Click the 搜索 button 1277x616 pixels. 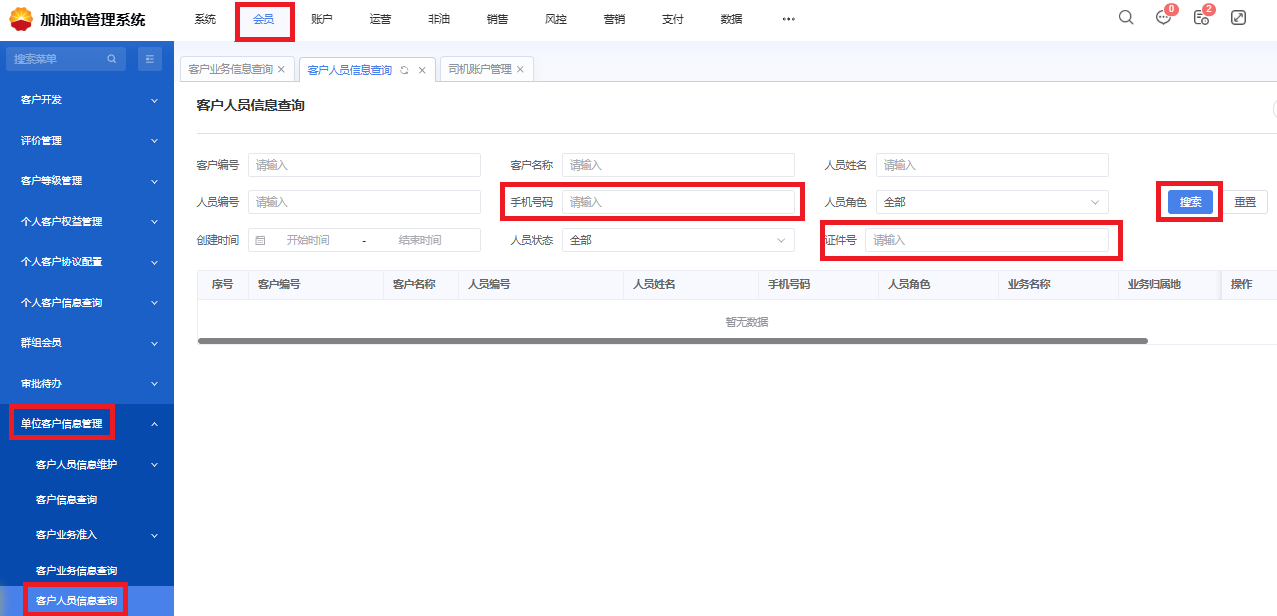pos(1190,202)
